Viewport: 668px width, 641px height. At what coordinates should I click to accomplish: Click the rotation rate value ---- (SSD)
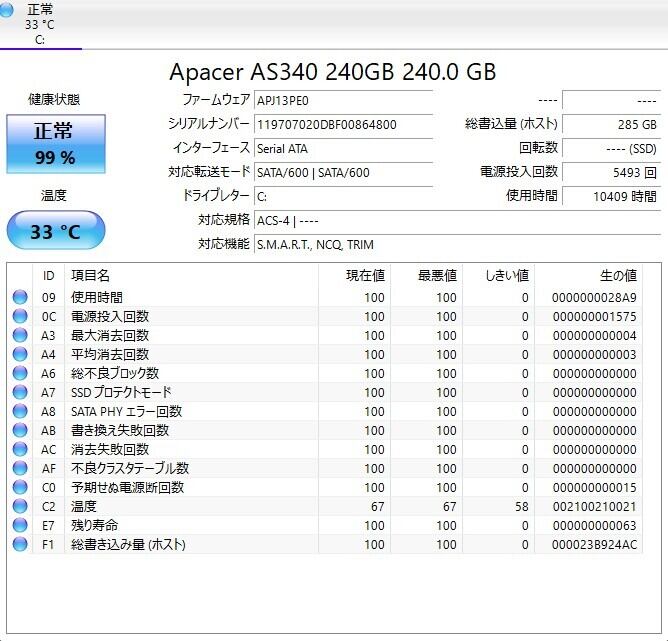point(611,148)
